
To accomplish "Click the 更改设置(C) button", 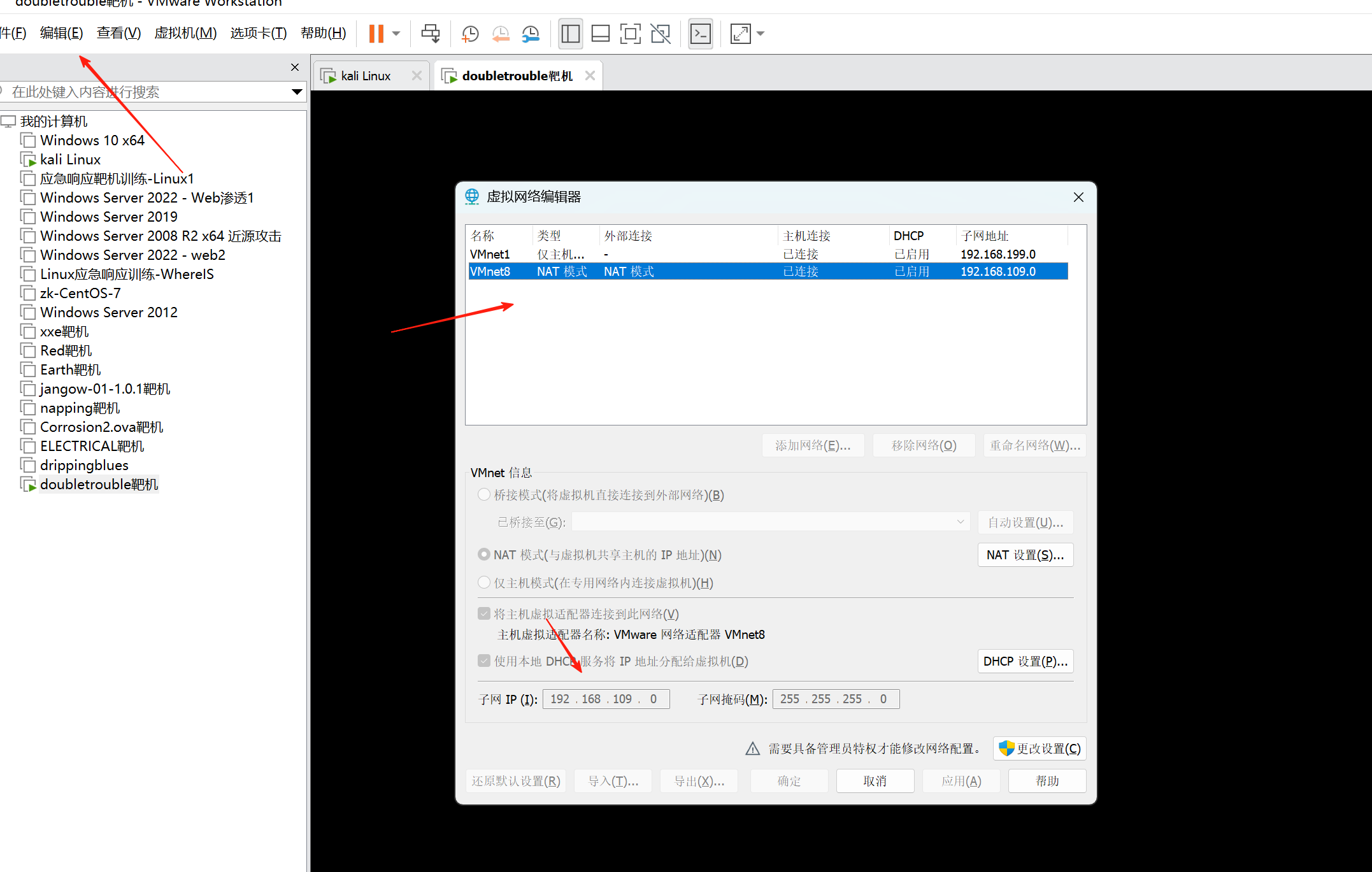I will point(1040,748).
